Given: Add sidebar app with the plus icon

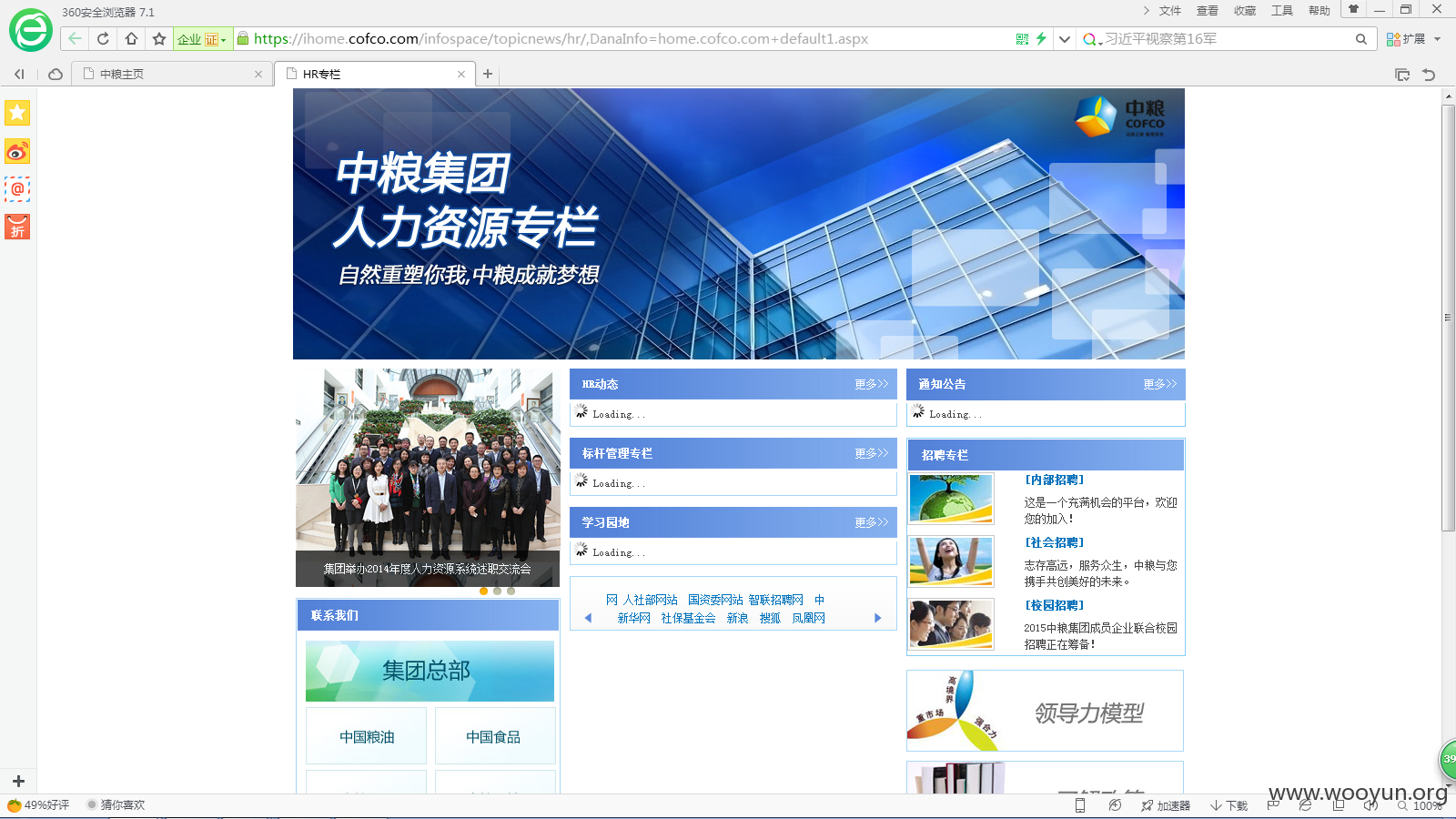Looking at the screenshot, I should pyautogui.click(x=18, y=781).
